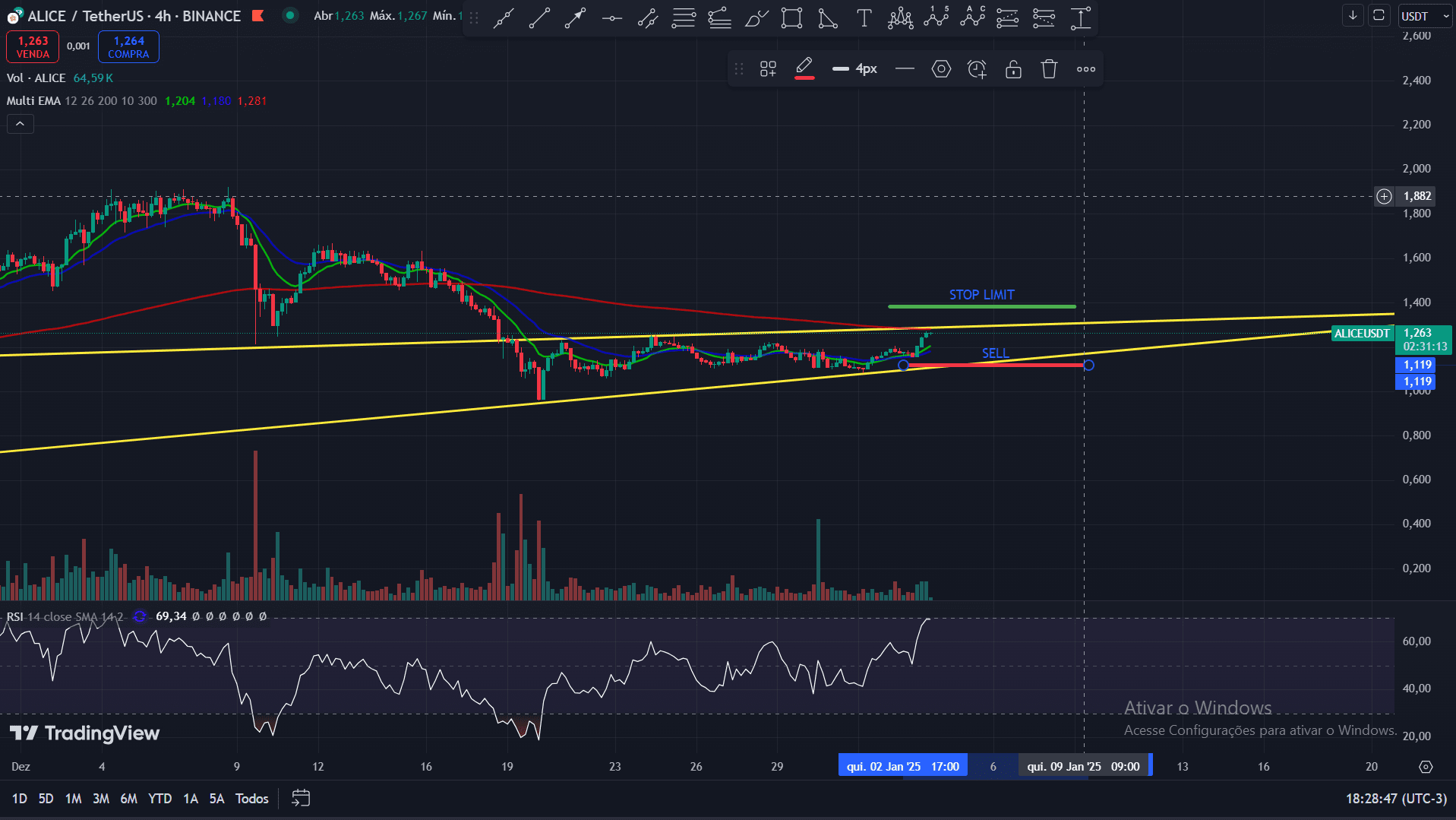Click the COMPRA buy button

(128, 47)
